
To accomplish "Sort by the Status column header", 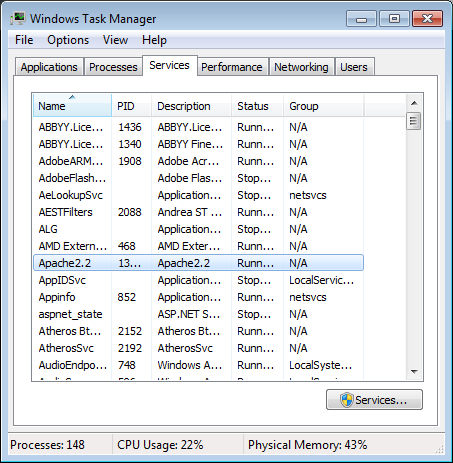I will tap(257, 106).
